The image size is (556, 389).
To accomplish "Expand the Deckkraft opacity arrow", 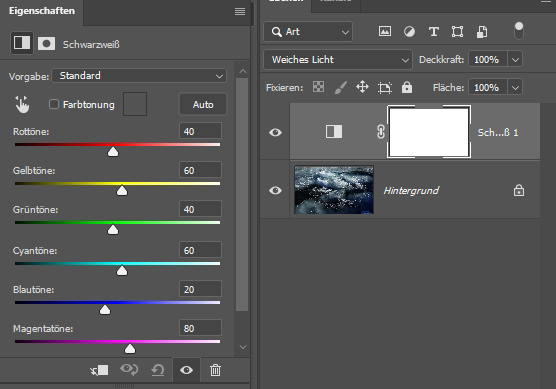I will point(515,60).
